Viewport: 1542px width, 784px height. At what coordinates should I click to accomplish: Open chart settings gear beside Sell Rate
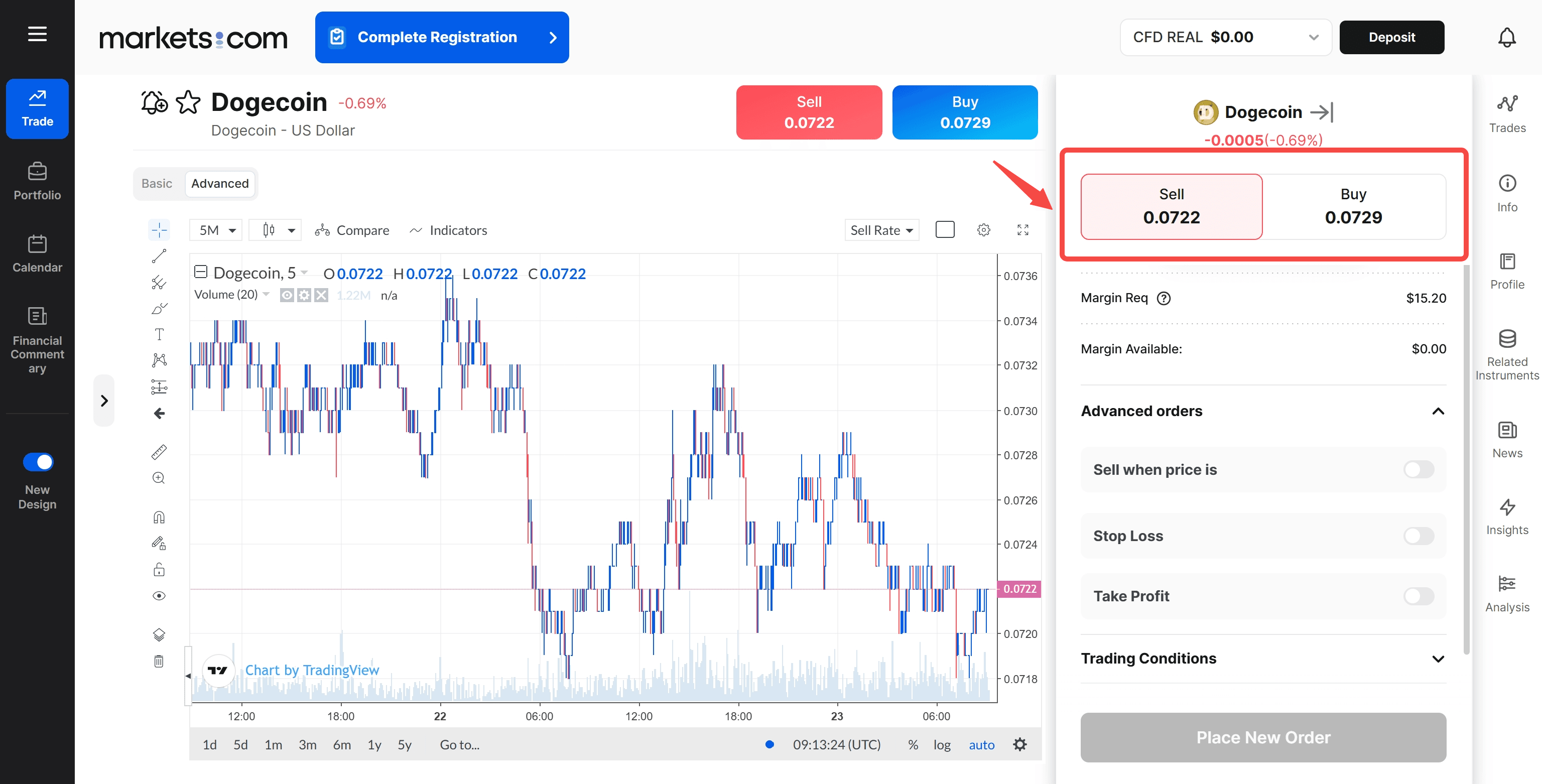(x=983, y=230)
